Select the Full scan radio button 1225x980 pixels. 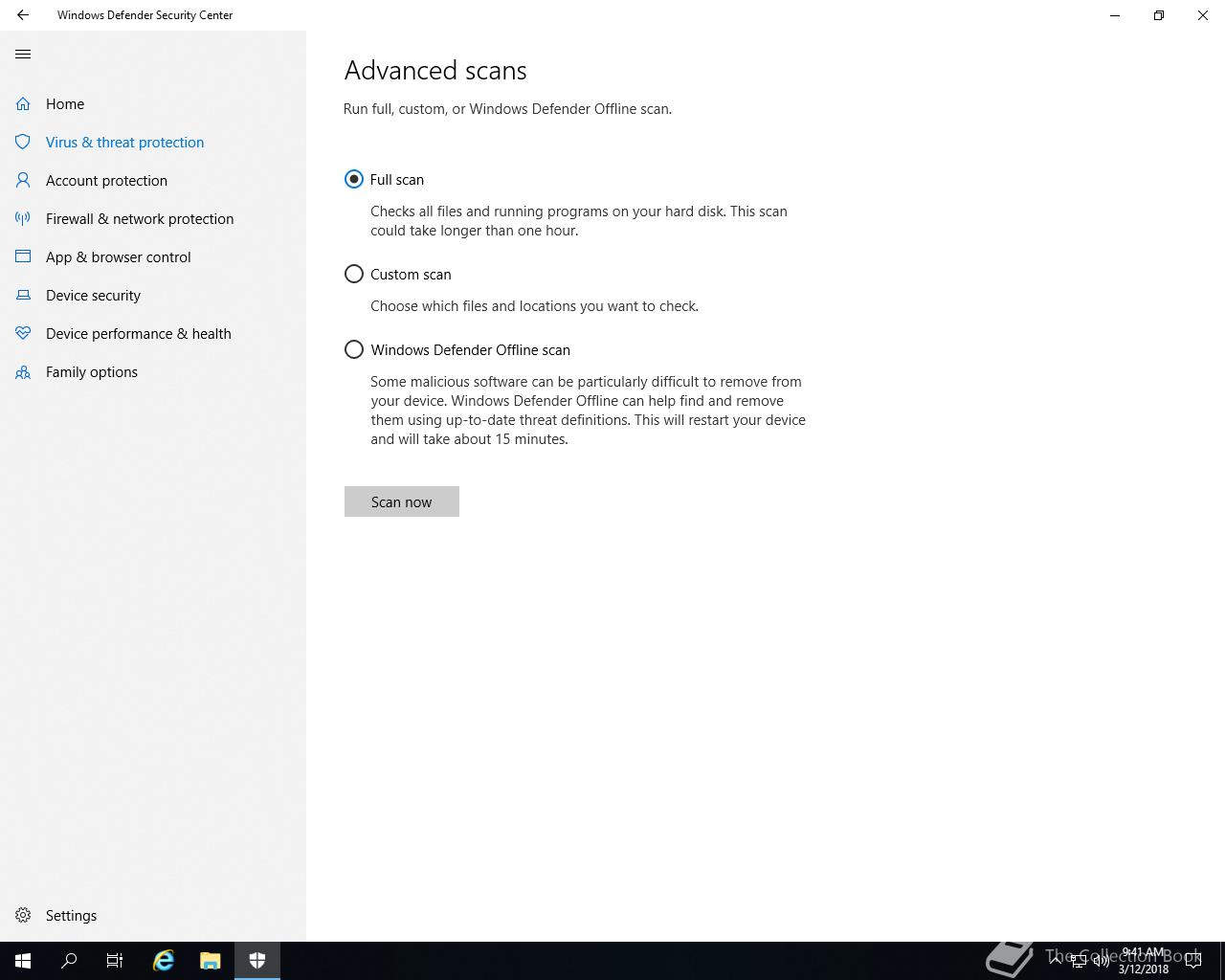pyautogui.click(x=354, y=179)
